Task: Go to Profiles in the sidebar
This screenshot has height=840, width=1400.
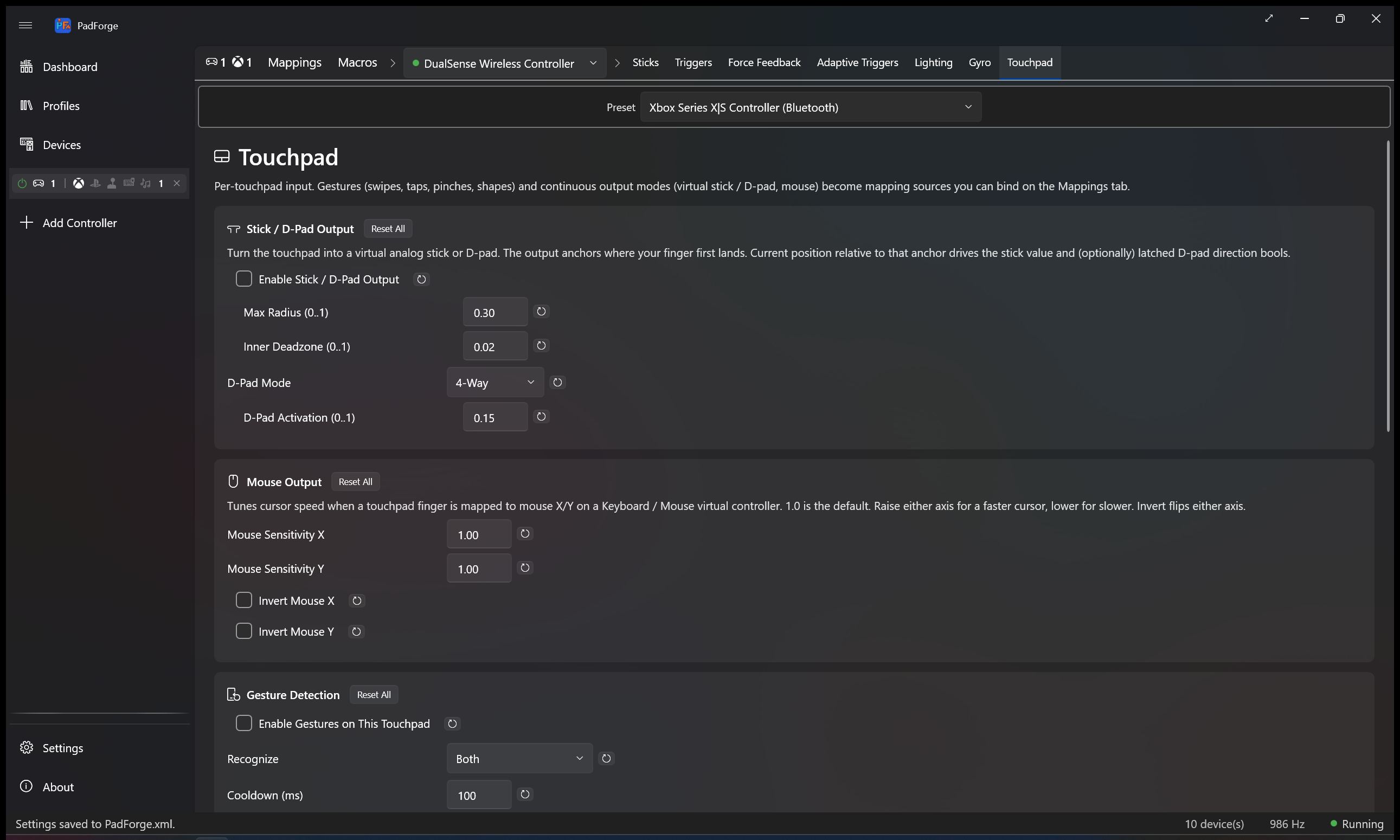Action: click(x=99, y=106)
